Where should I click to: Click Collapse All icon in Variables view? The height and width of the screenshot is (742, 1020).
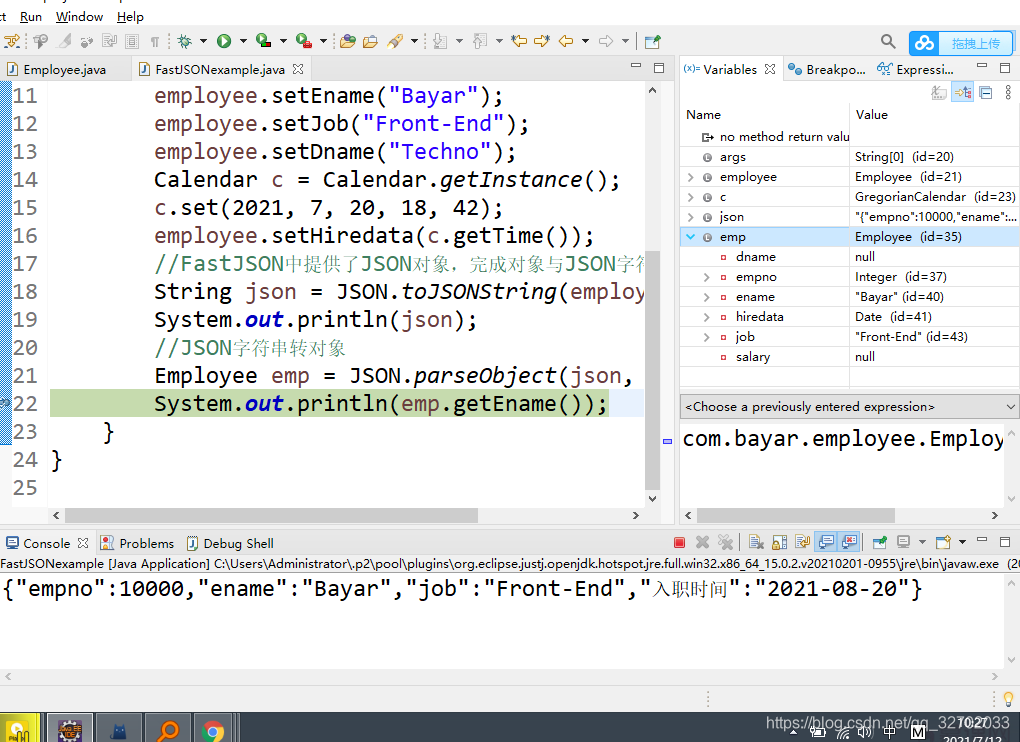986,93
